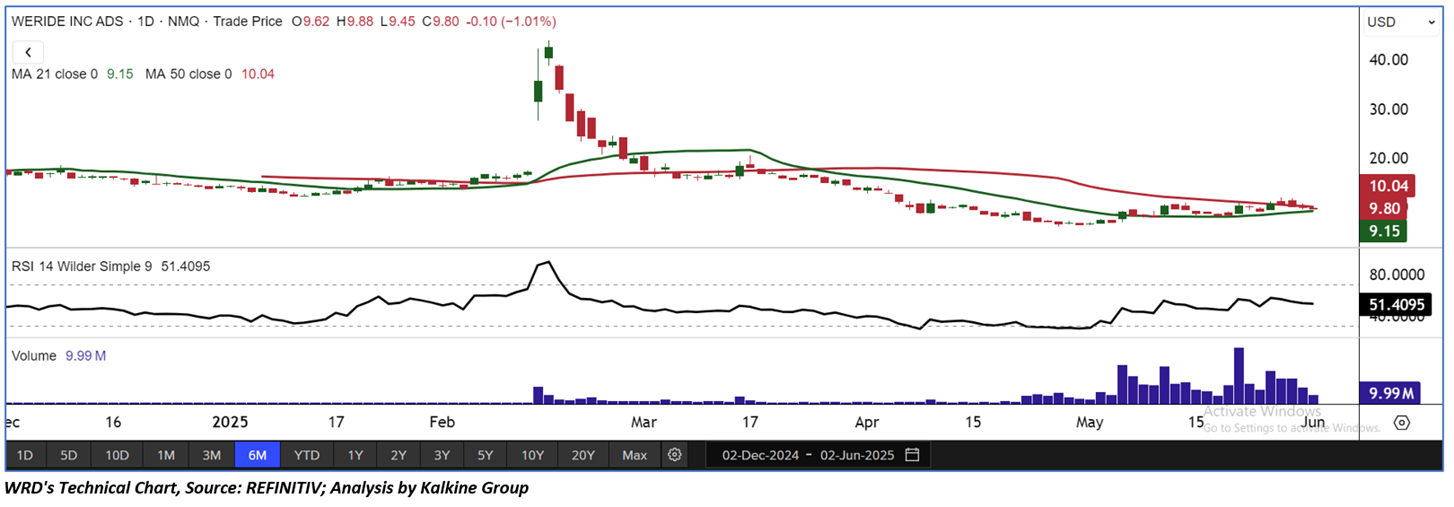Click the 02-Jun-2025 end date field

point(855,455)
